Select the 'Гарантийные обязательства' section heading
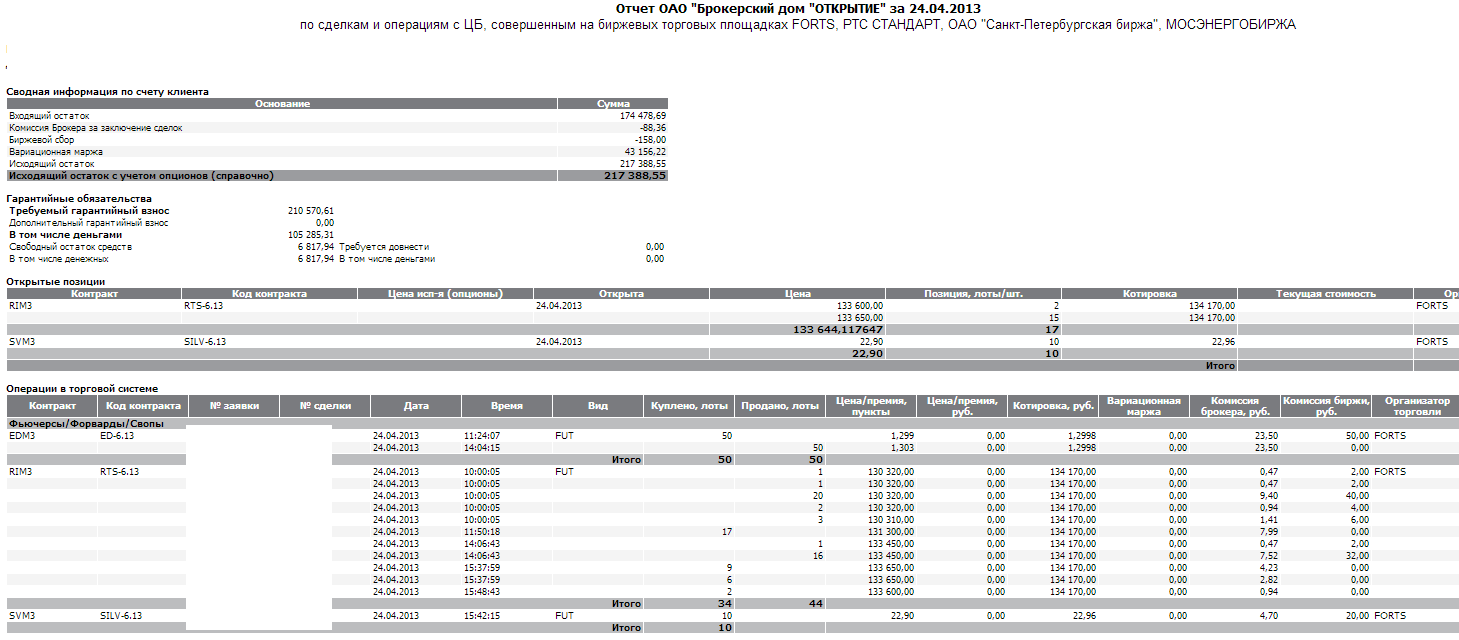The width and height of the screenshot is (1459, 640). pos(79,198)
